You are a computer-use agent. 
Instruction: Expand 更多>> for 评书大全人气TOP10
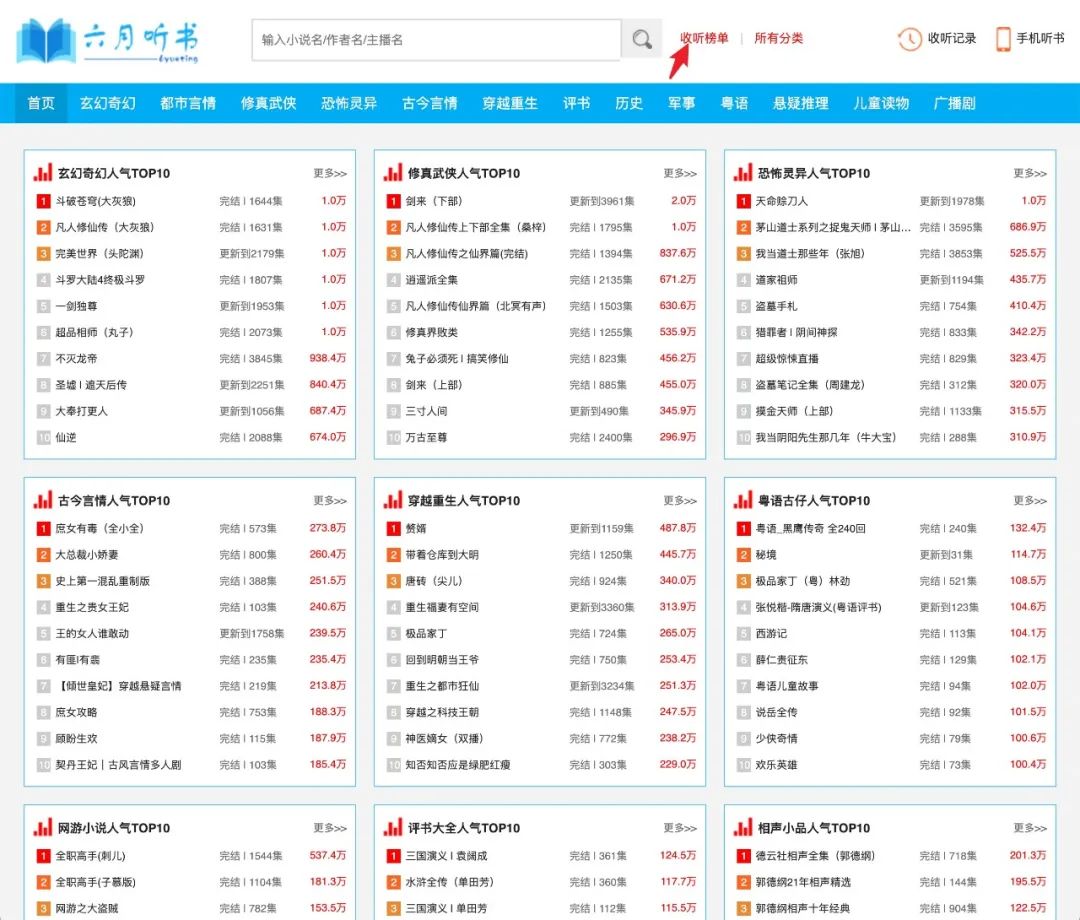pyautogui.click(x=680, y=828)
